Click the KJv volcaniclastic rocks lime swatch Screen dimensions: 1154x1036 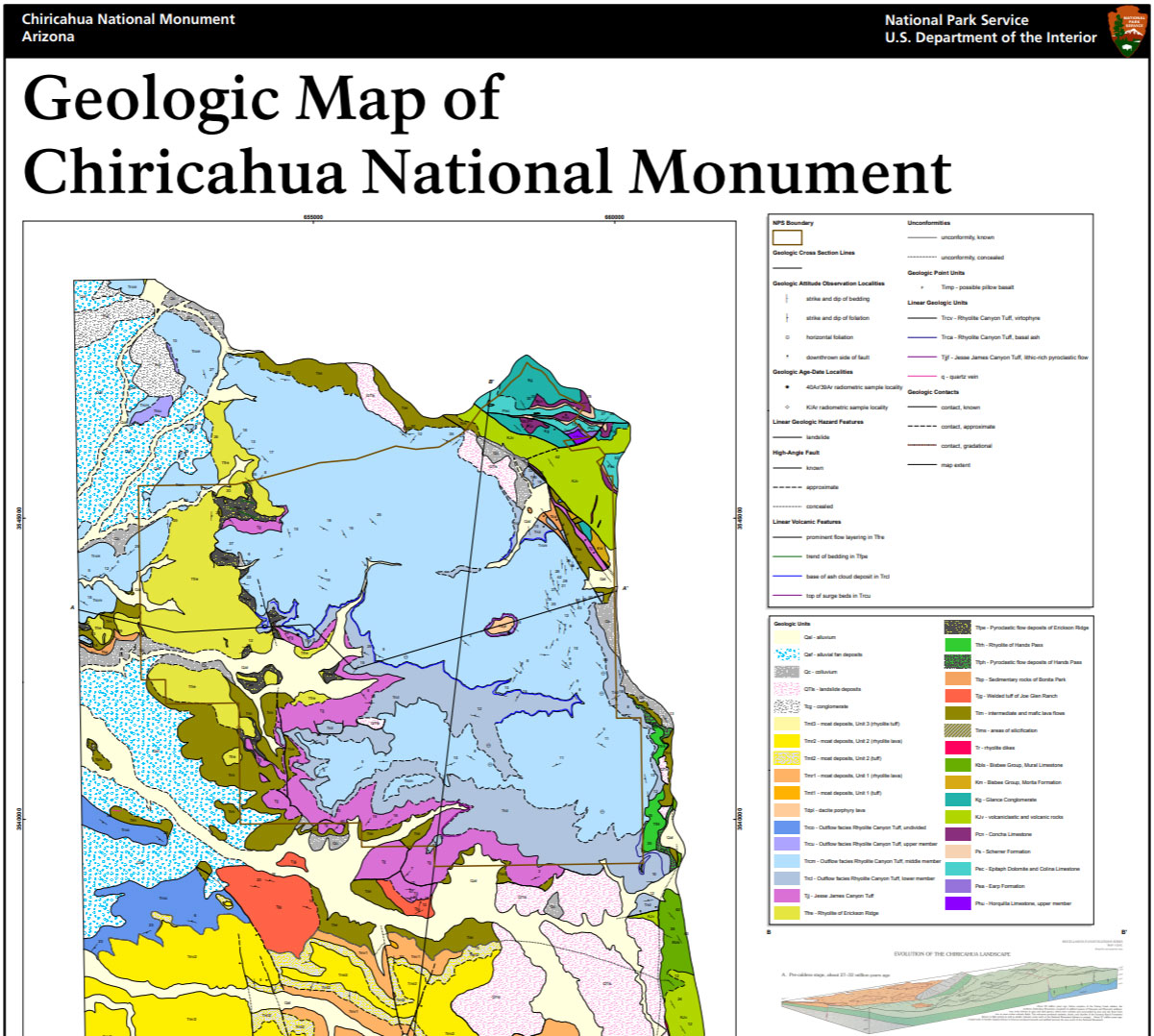coord(958,817)
